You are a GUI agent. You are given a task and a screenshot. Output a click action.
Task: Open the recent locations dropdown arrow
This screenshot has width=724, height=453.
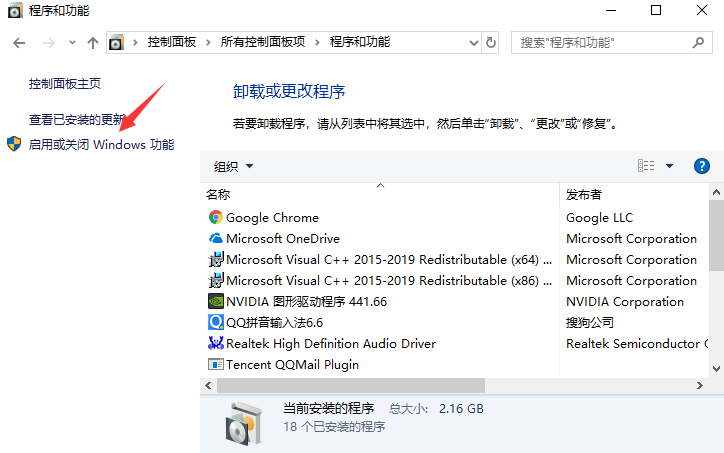coord(71,43)
